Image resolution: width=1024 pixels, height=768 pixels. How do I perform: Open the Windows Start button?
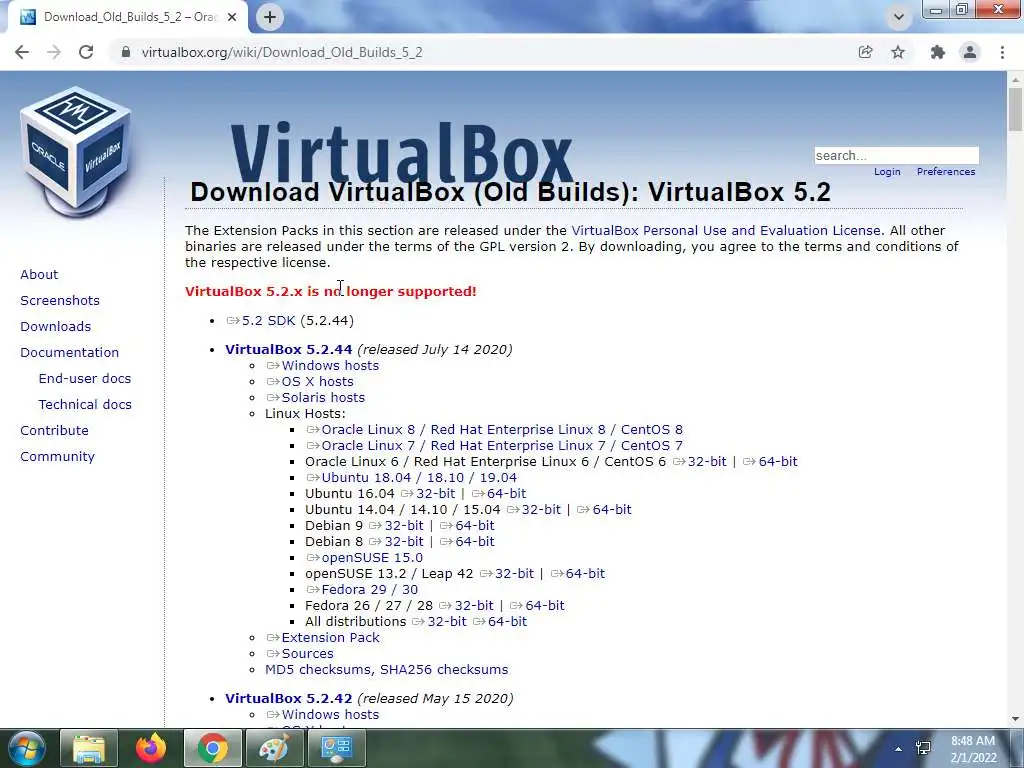pyautogui.click(x=26, y=748)
